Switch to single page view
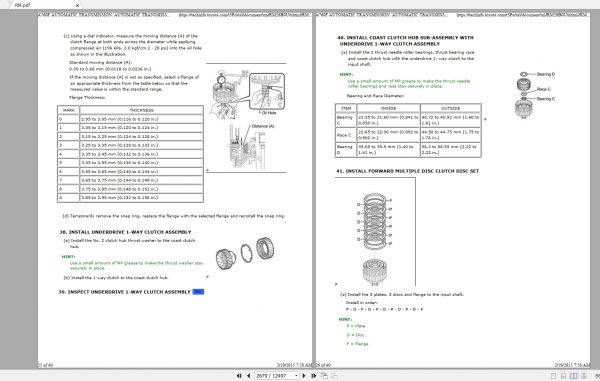Viewport: 600px width, 381px height. [553, 376]
